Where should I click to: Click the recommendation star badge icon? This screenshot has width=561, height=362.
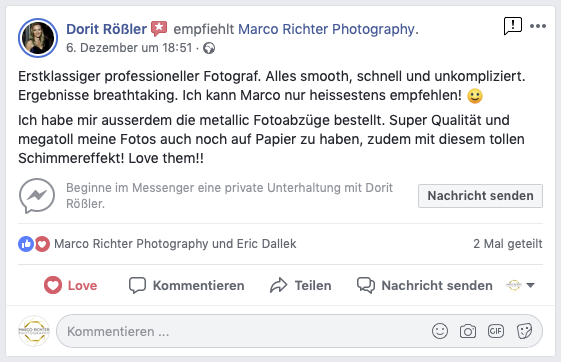pos(159,29)
